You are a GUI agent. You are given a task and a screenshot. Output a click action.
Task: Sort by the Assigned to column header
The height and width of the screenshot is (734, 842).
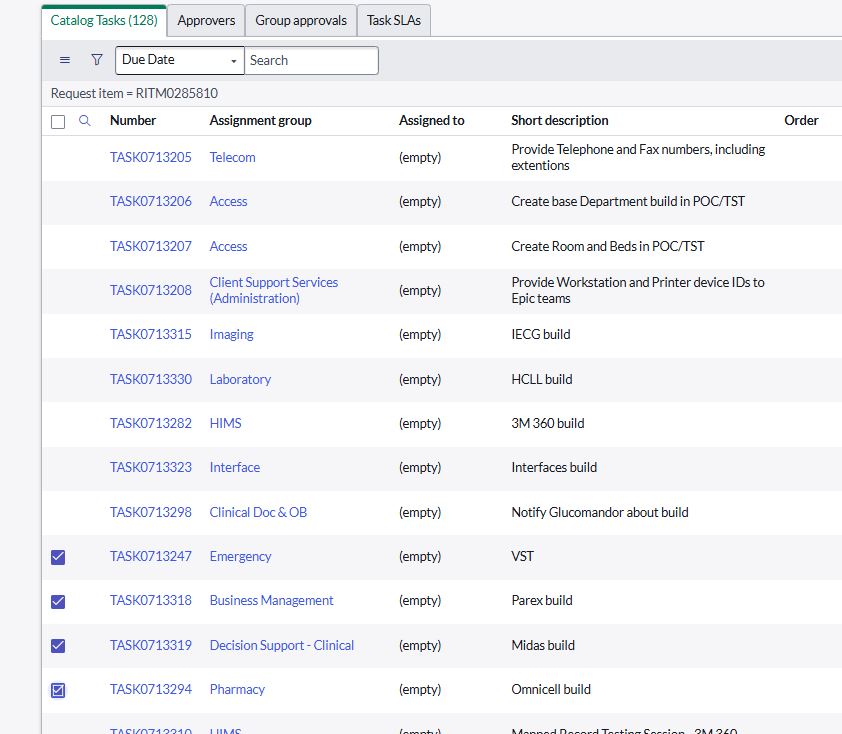click(432, 121)
